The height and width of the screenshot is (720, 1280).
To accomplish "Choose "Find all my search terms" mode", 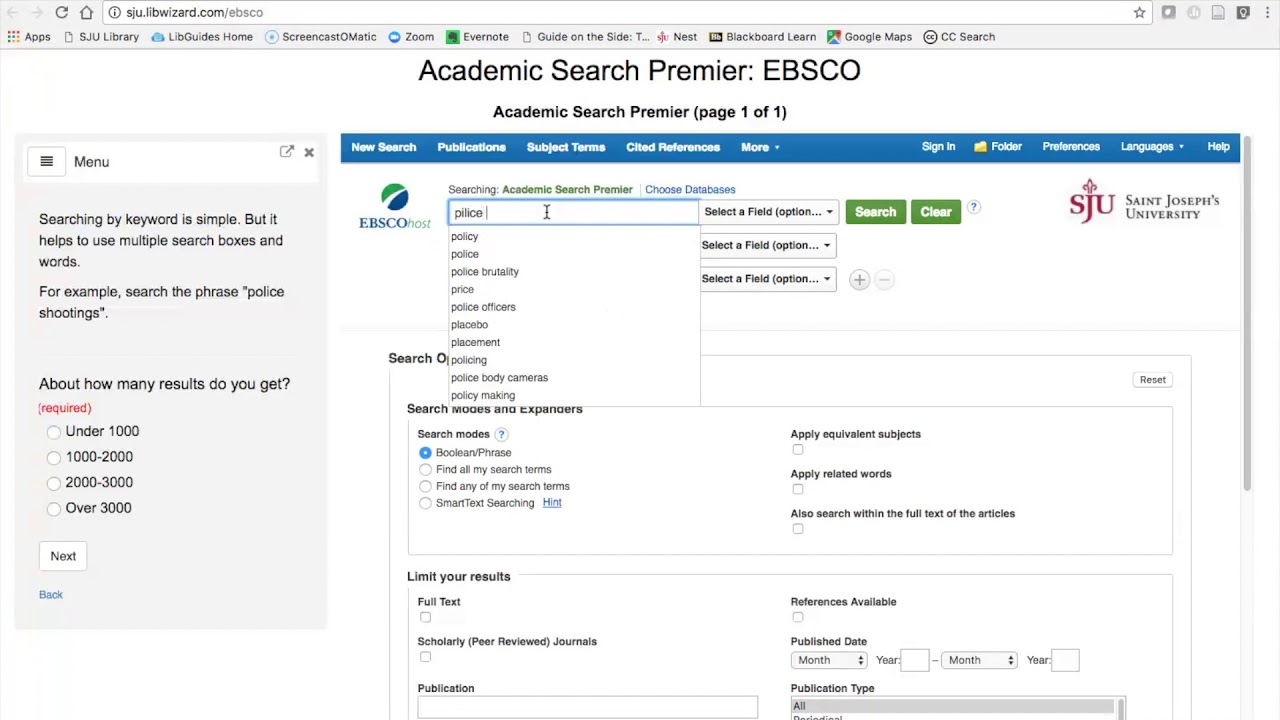I will [x=425, y=469].
